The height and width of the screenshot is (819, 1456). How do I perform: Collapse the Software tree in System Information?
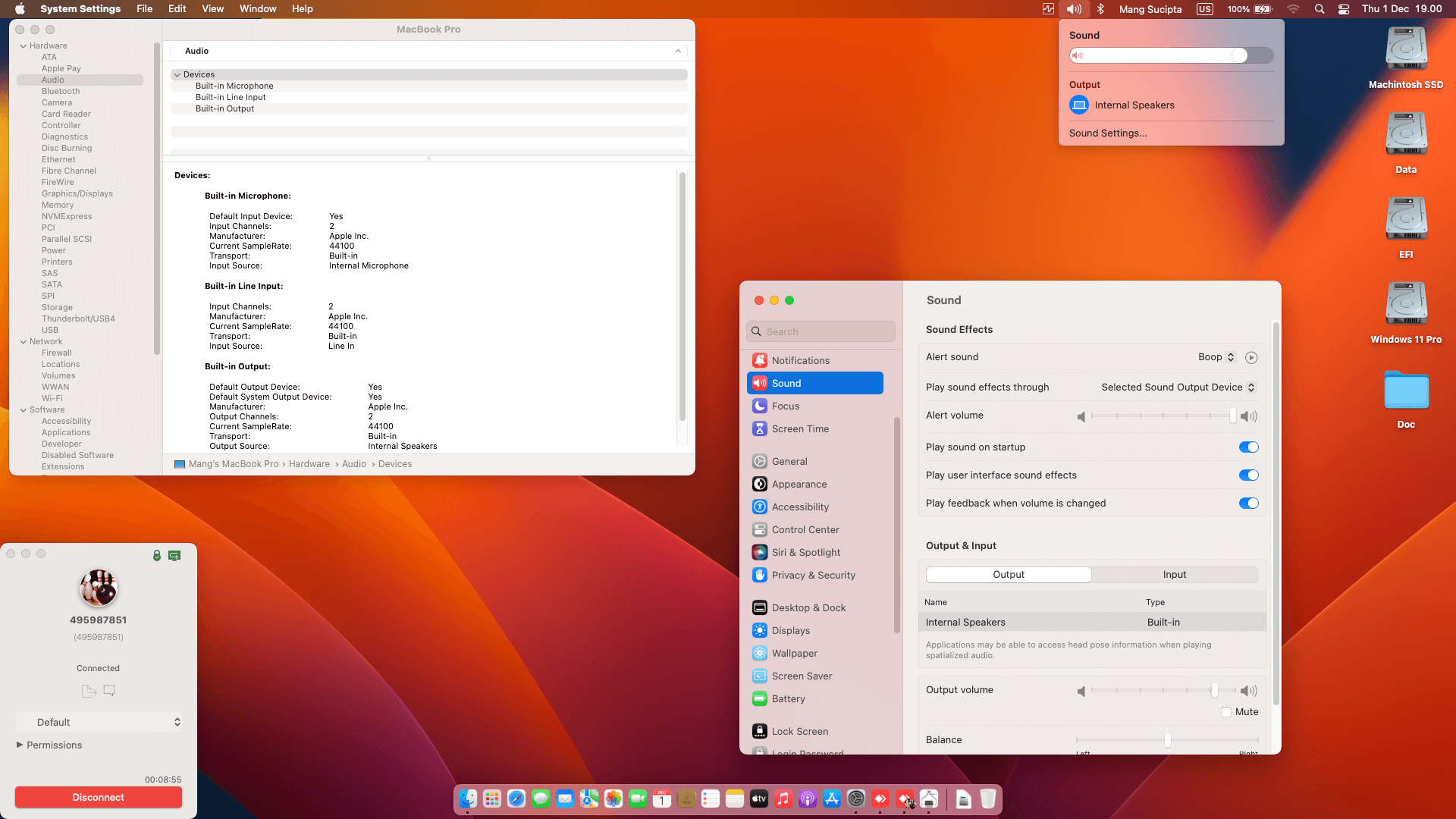24,410
